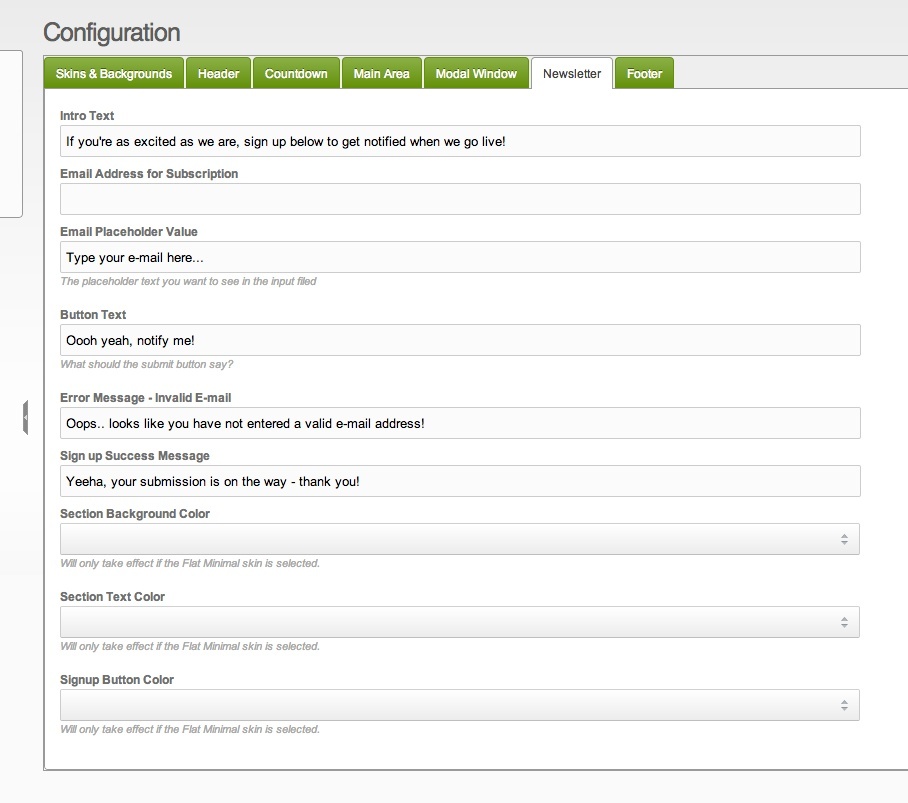Viewport: 908px width, 803px height.
Task: Expand the Signup Button Color dropdown
Action: [x=460, y=705]
